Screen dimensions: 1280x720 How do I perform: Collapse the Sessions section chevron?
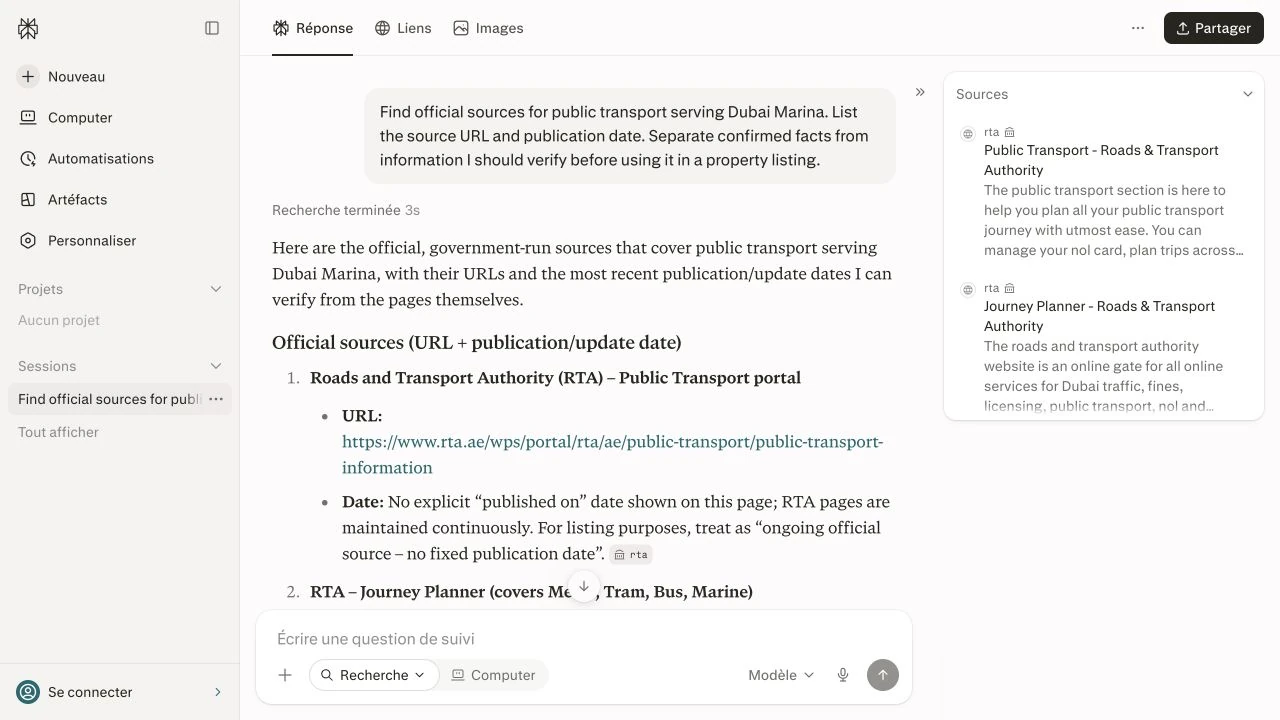coord(215,366)
